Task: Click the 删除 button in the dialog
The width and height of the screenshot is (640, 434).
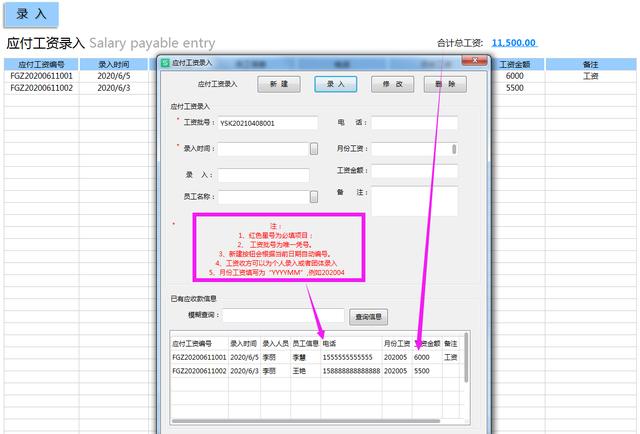Action: click(445, 84)
